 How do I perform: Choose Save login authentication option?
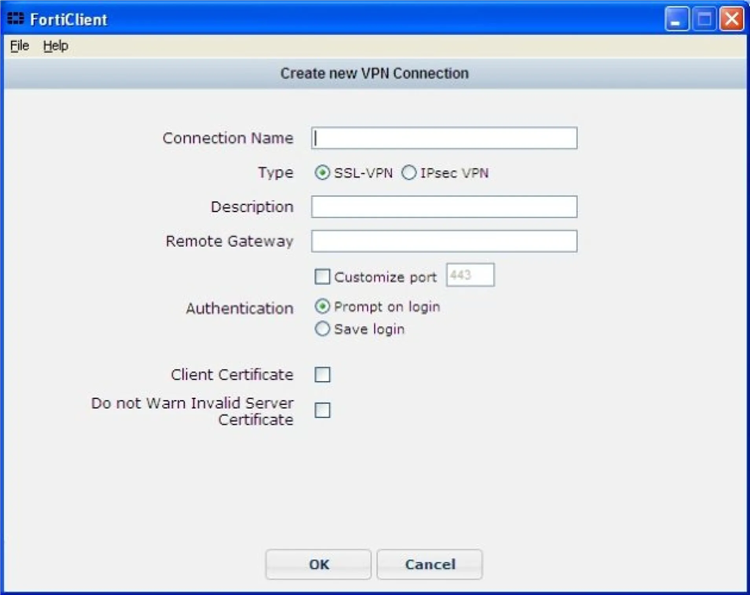point(322,329)
